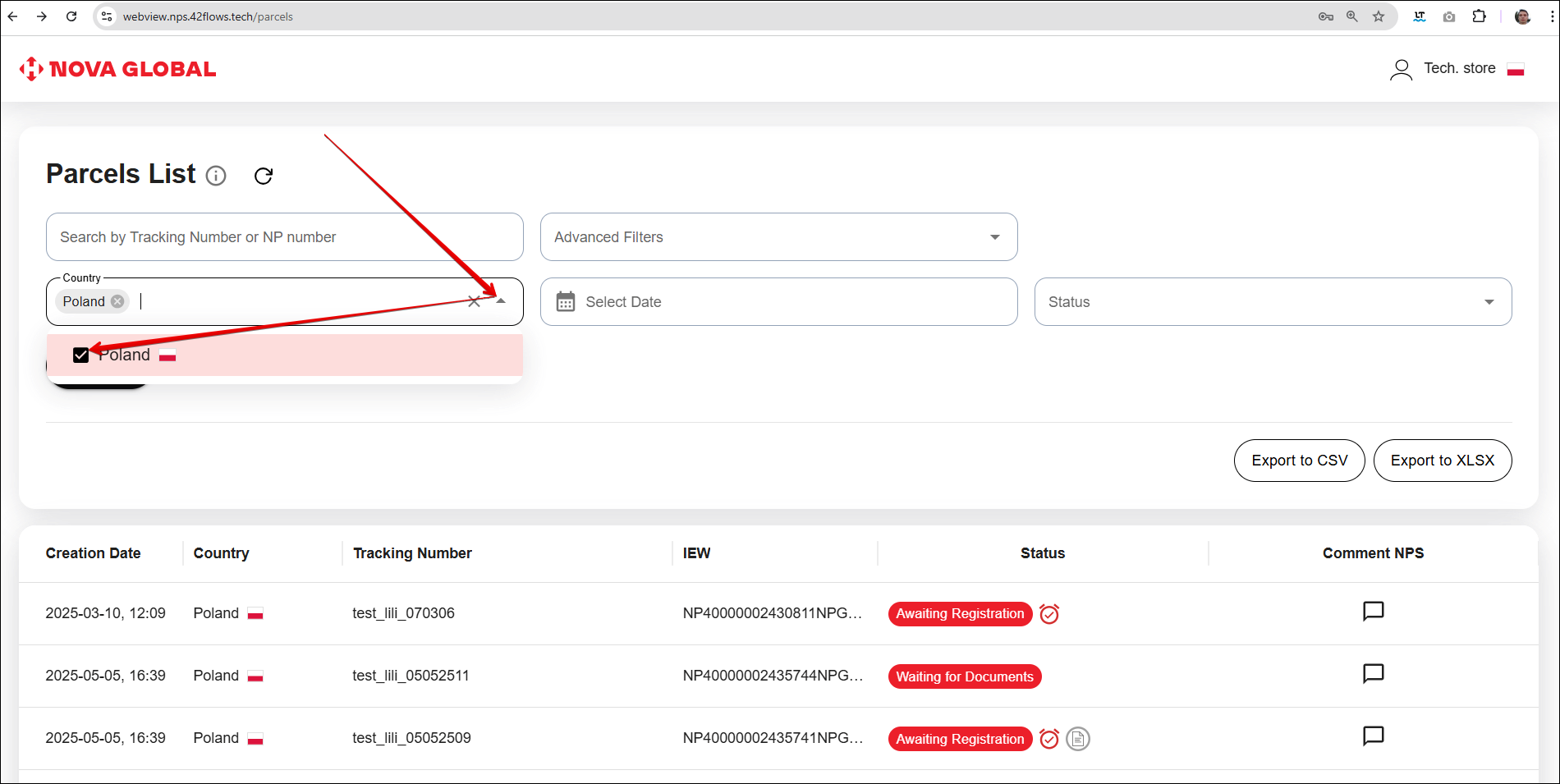The image size is (1560, 784).
Task: Click the alarm clock icon on test_lili_070306 row
Action: tap(1049, 614)
